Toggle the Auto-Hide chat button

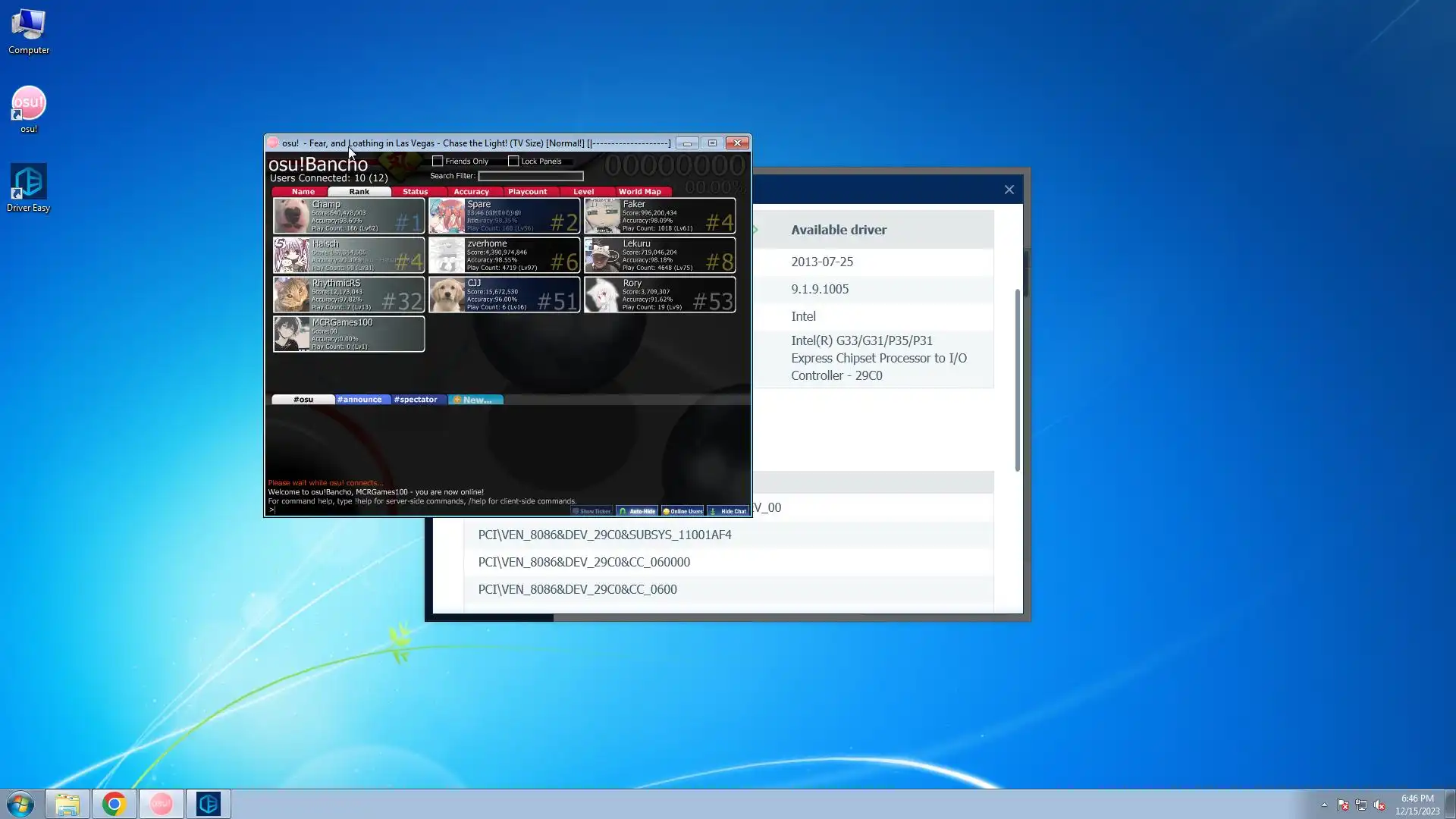click(x=637, y=511)
